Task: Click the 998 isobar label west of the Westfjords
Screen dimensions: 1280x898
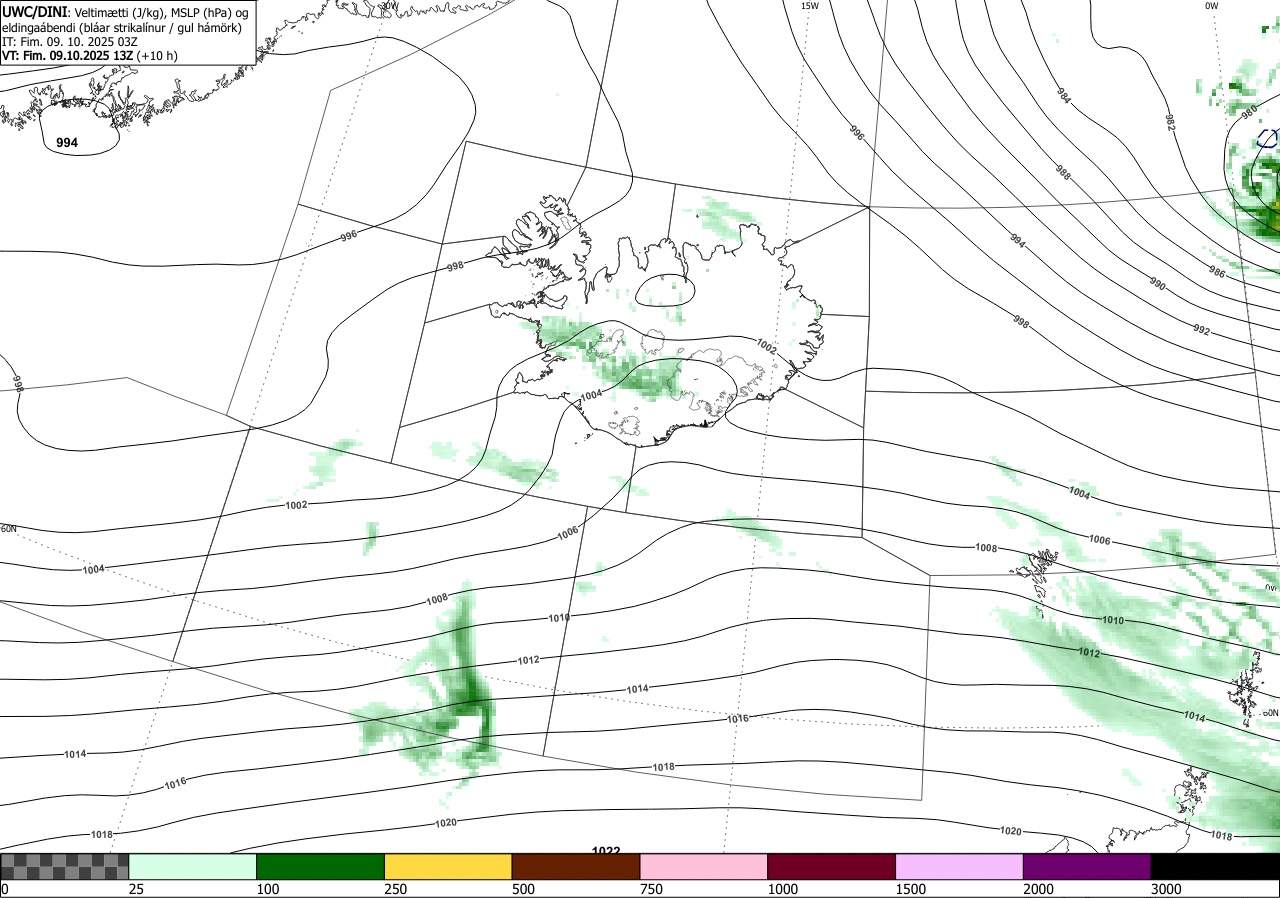Action: click(455, 266)
